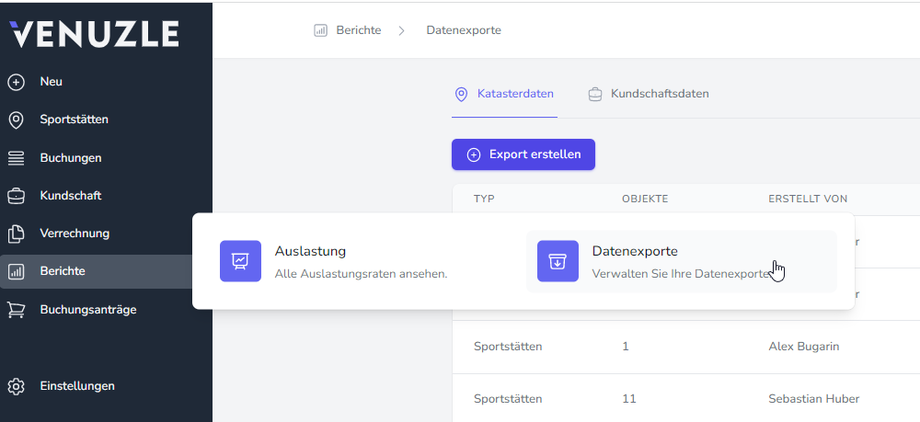920x422 pixels.
Task: Click the plus icon next to Neu
Action: [x=16, y=82]
